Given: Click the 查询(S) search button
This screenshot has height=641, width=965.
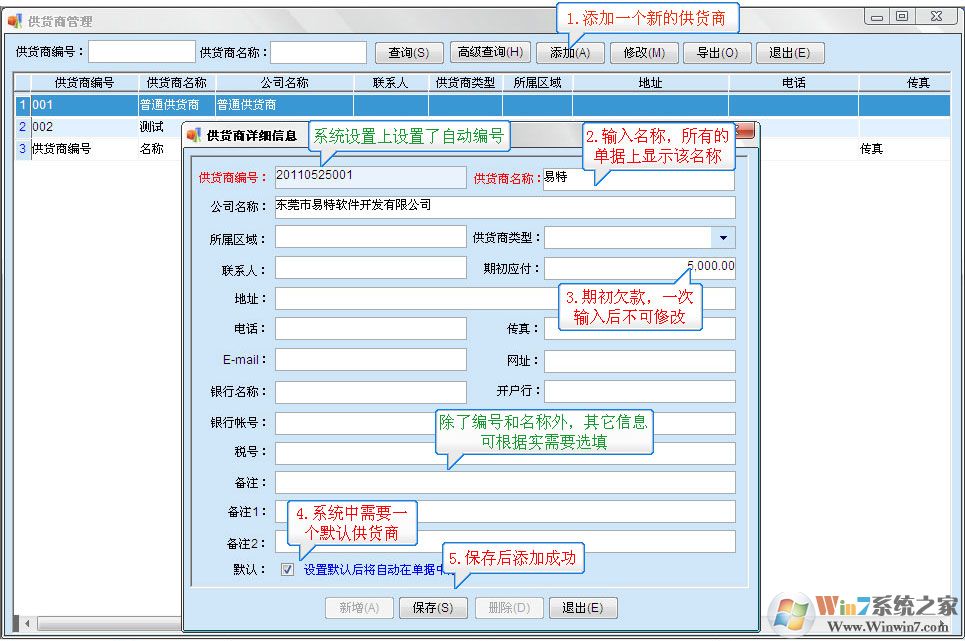Looking at the screenshot, I should 409,52.
